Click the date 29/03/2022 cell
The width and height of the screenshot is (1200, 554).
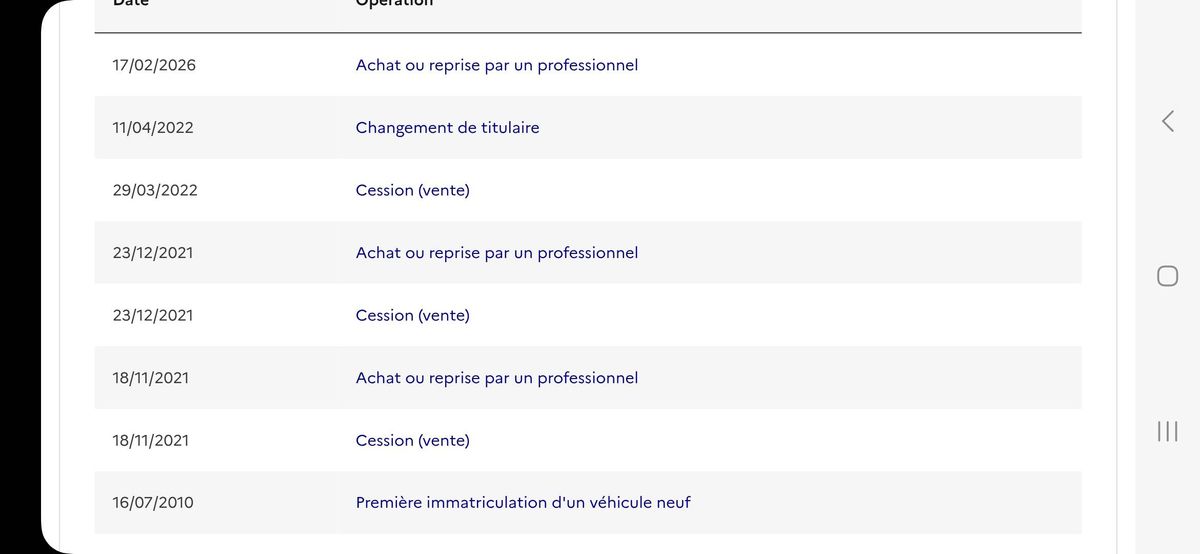(x=155, y=190)
